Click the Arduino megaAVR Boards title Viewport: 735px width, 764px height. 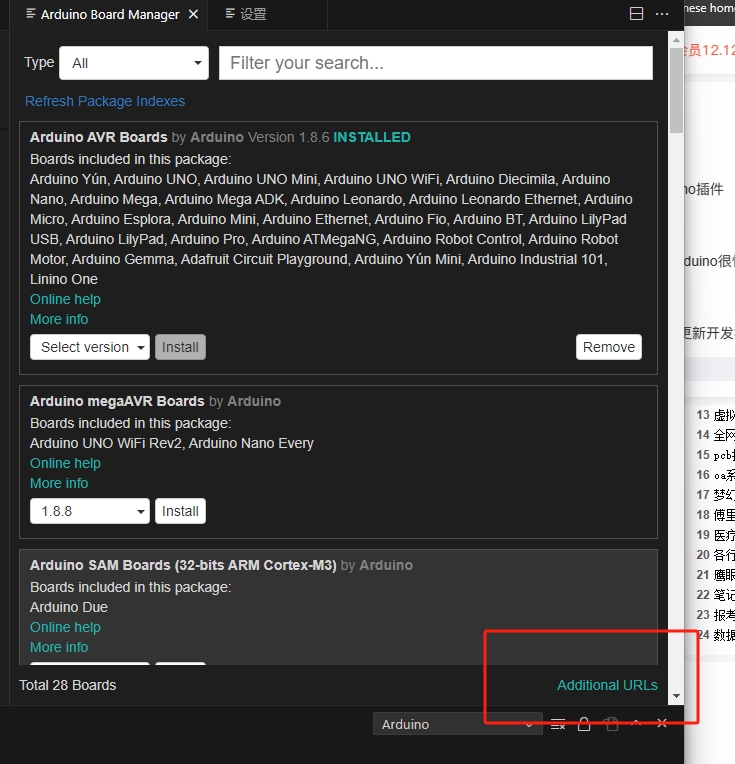tap(117, 401)
